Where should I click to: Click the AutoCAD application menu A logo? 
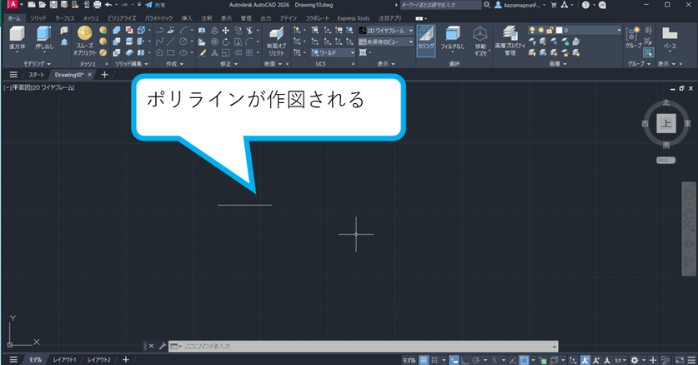coord(12,5)
